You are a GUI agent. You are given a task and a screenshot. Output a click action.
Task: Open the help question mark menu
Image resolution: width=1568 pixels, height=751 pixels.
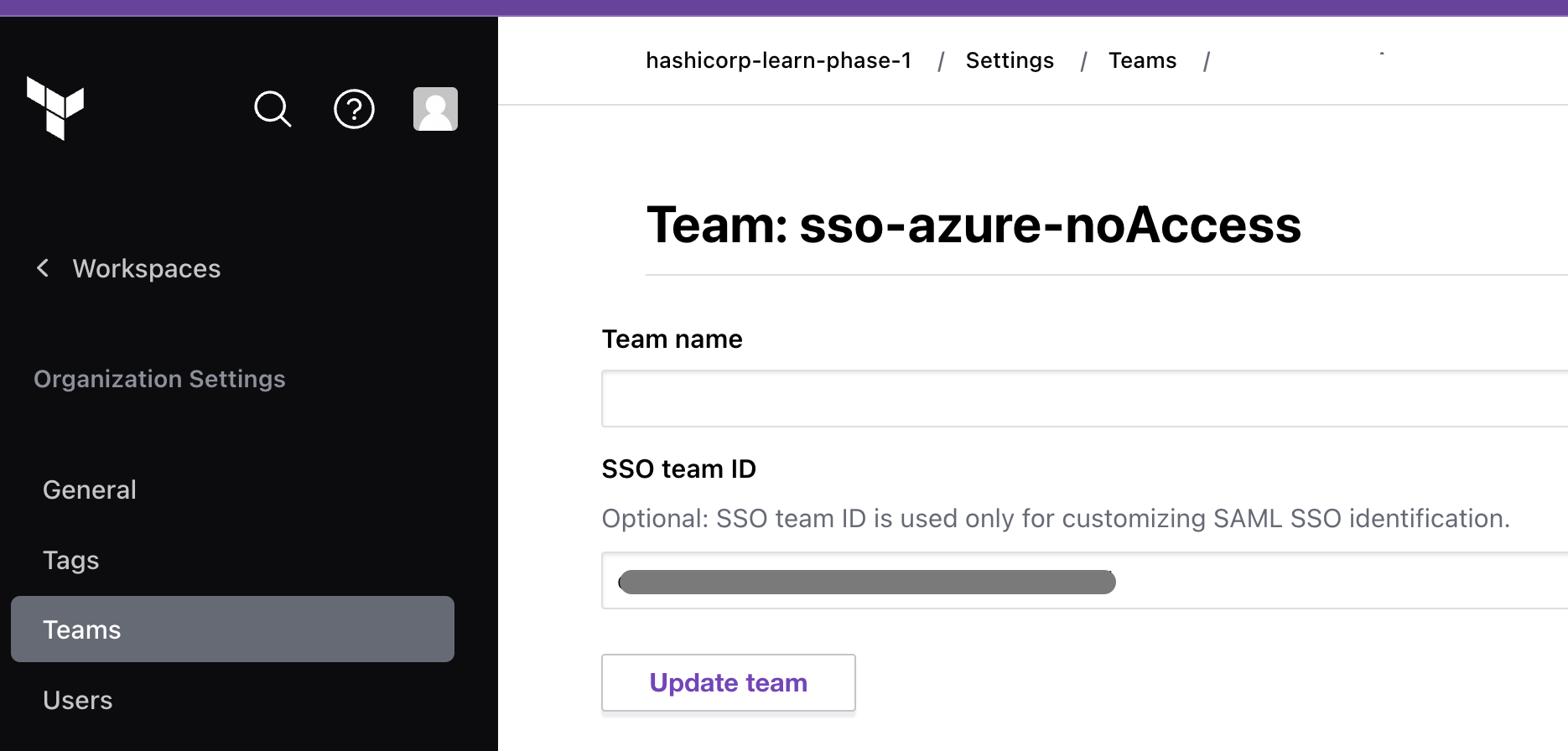coord(354,109)
